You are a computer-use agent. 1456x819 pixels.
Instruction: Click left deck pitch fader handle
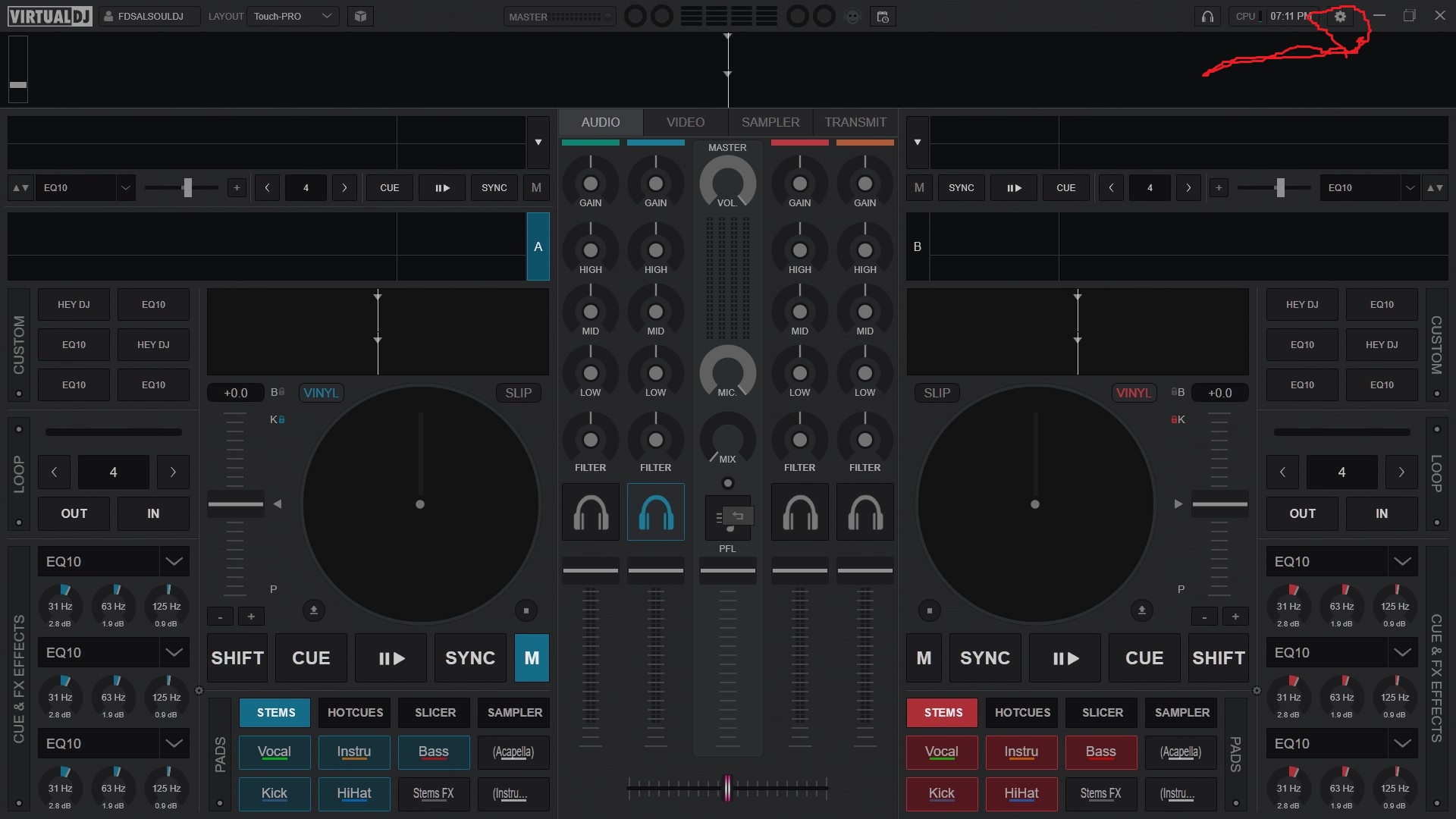pyautogui.click(x=236, y=504)
